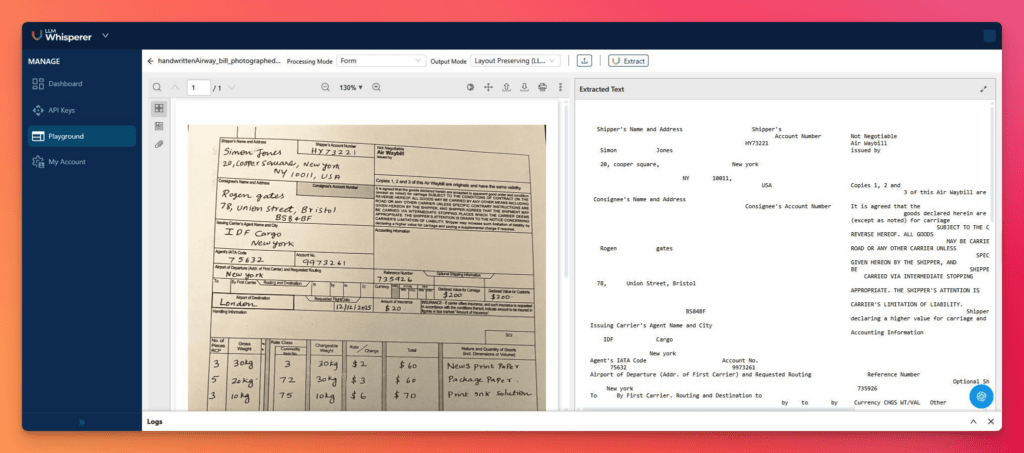Click the zoom out magnifier icon
This screenshot has width=1024, height=453.
pyautogui.click(x=325, y=87)
